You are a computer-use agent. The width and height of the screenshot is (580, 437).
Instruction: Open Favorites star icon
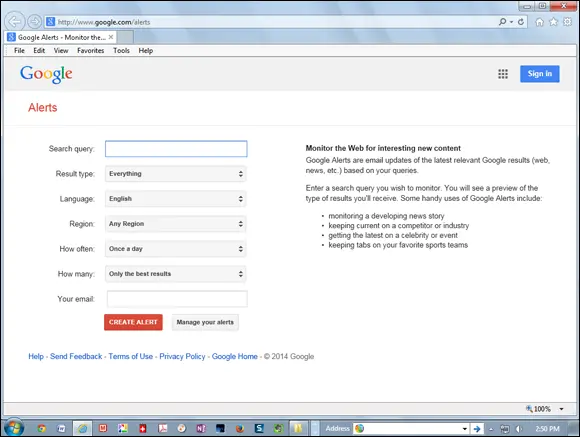coord(553,22)
